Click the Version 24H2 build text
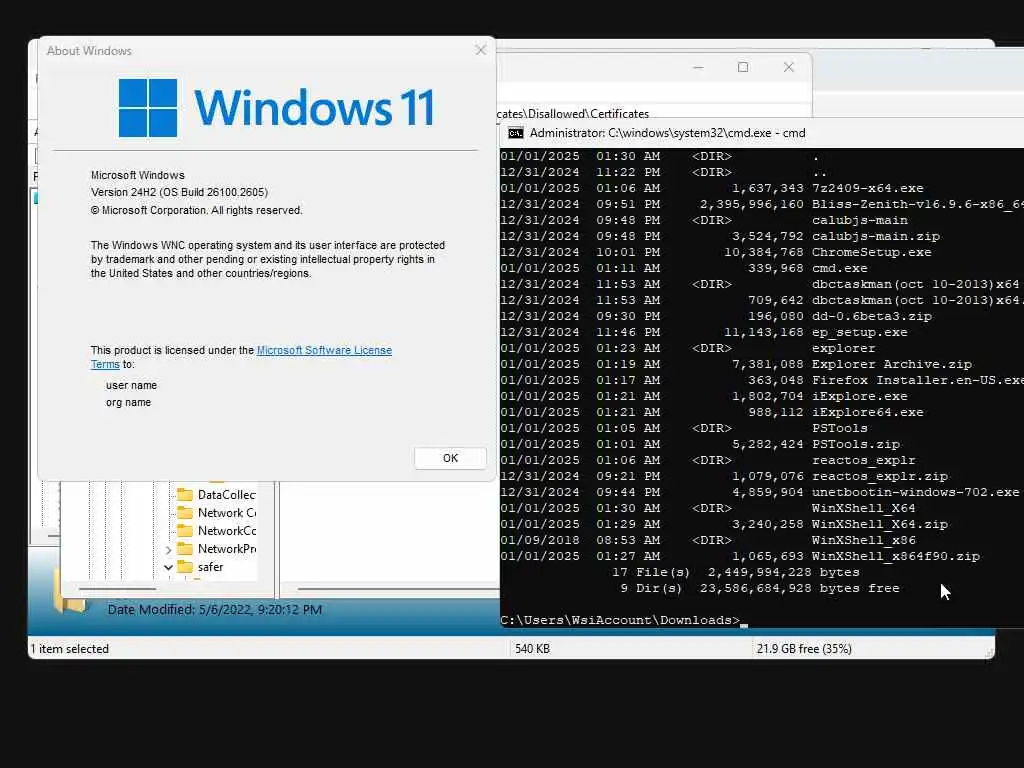 (x=179, y=192)
